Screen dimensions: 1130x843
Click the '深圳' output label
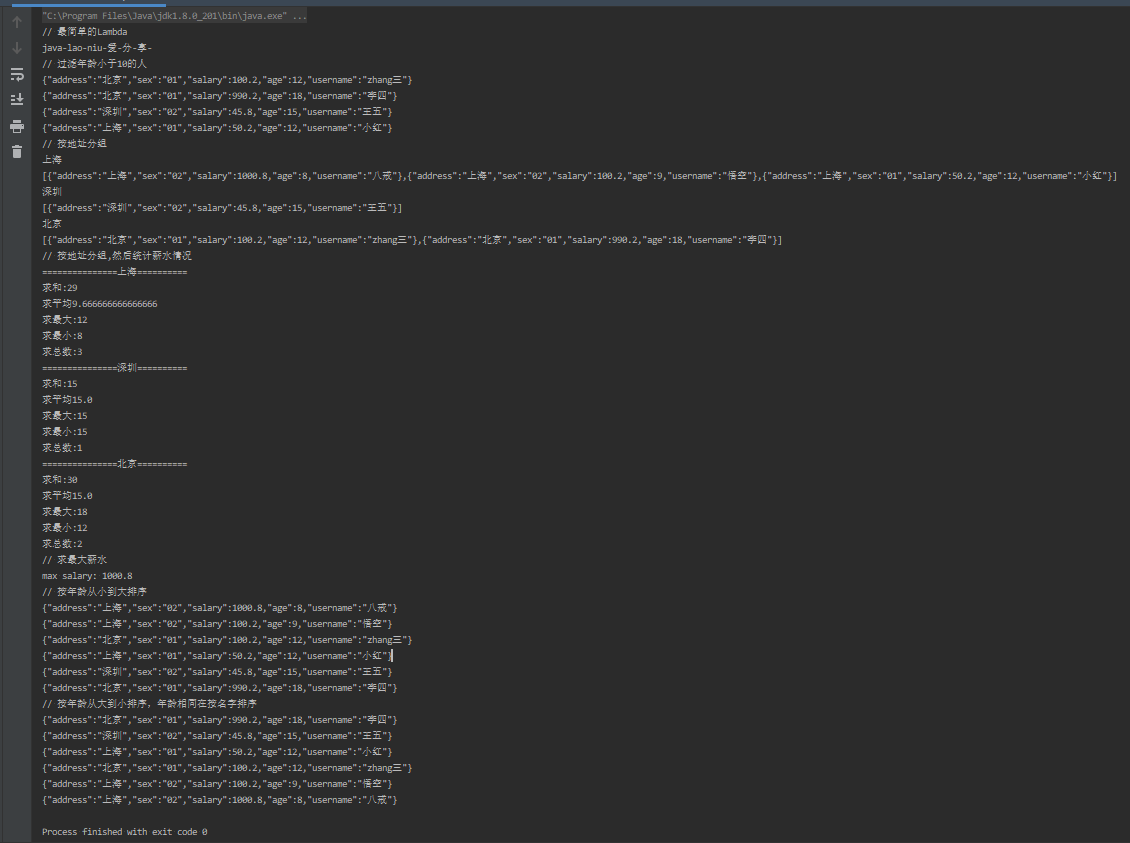(49, 191)
